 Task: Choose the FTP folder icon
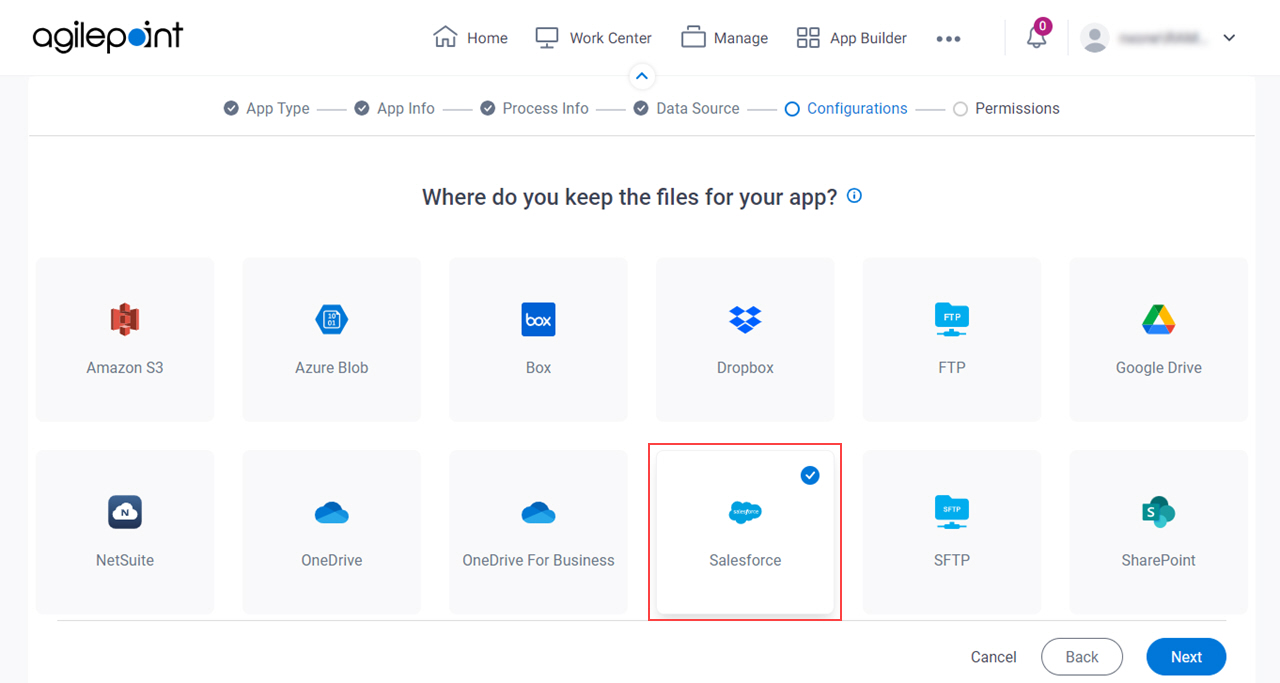coord(952,320)
